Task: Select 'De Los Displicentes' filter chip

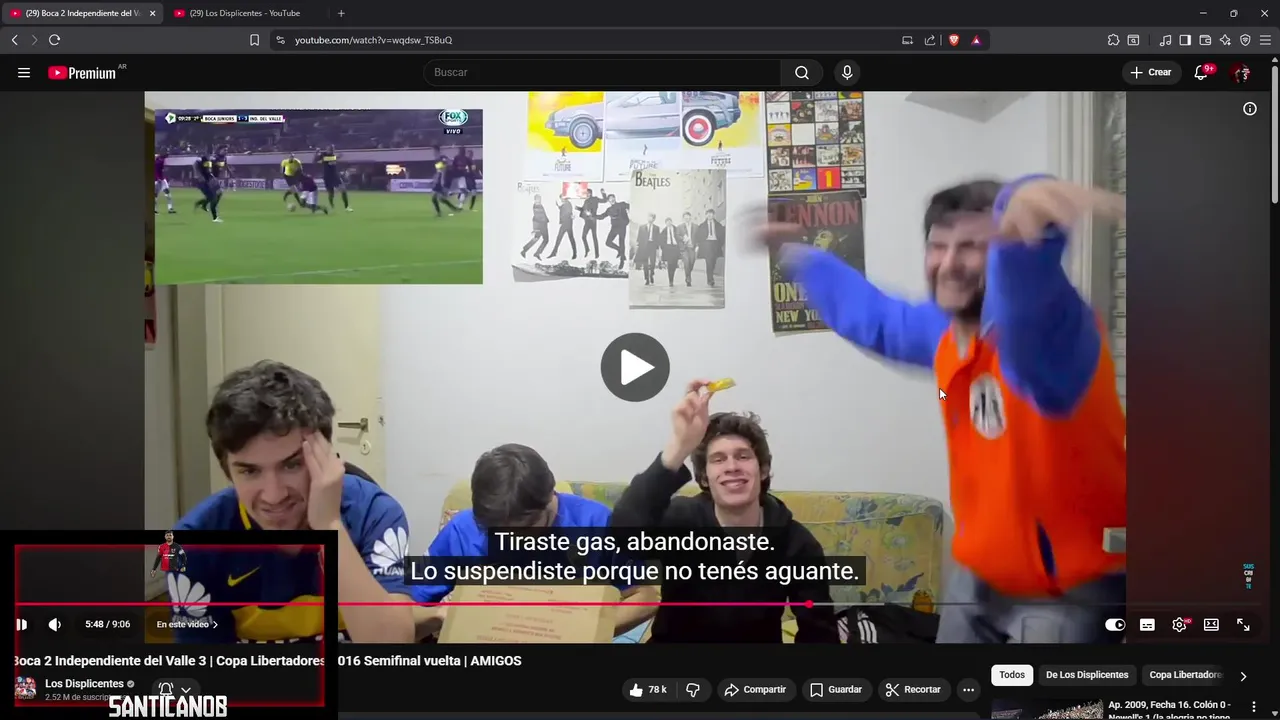Action: (x=1087, y=675)
